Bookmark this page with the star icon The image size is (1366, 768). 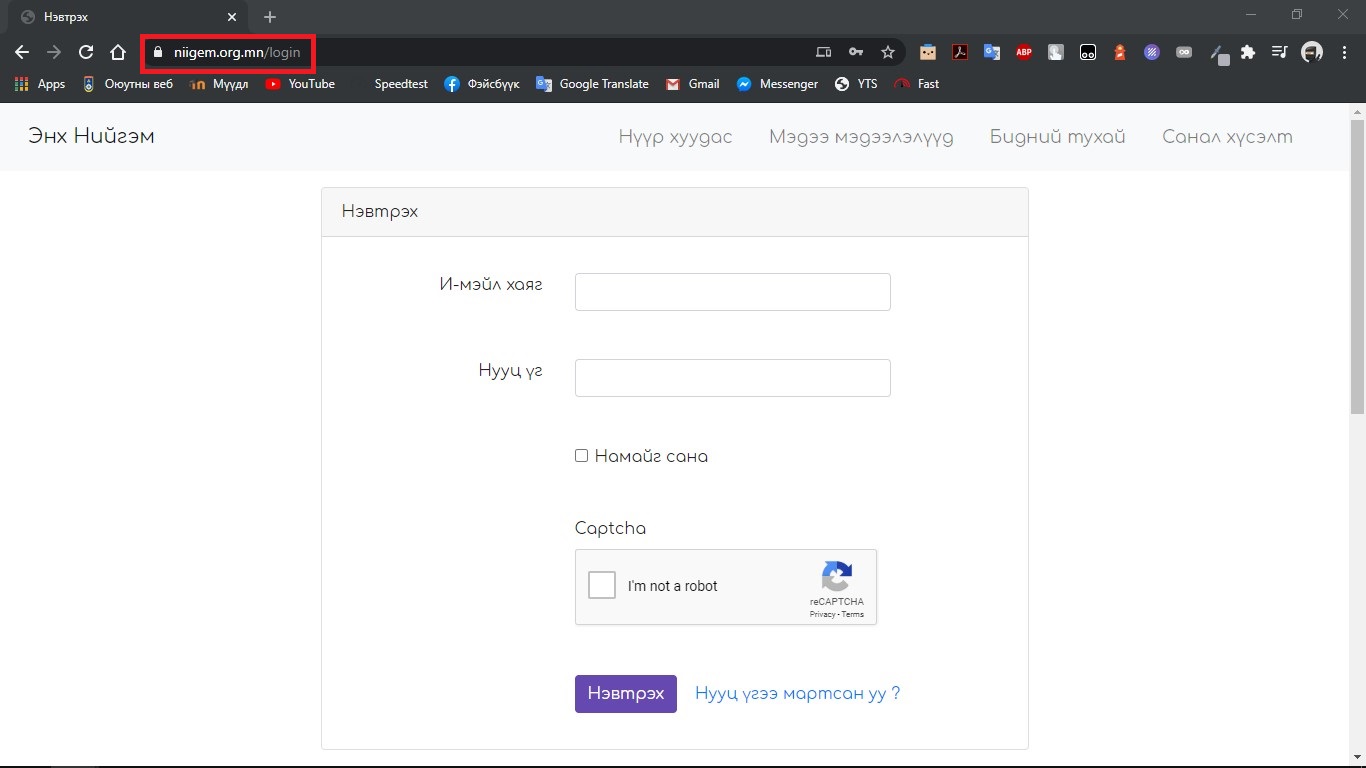pos(887,52)
